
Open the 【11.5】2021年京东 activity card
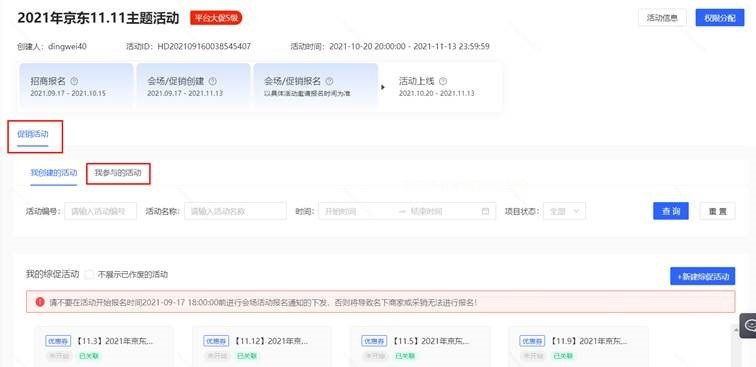420,347
